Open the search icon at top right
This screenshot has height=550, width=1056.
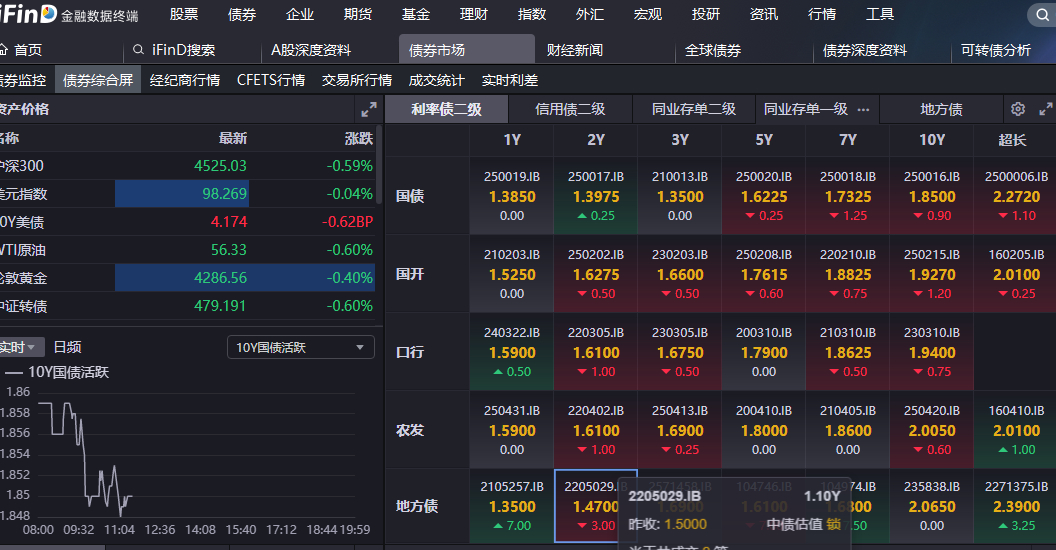[x=1041, y=15]
